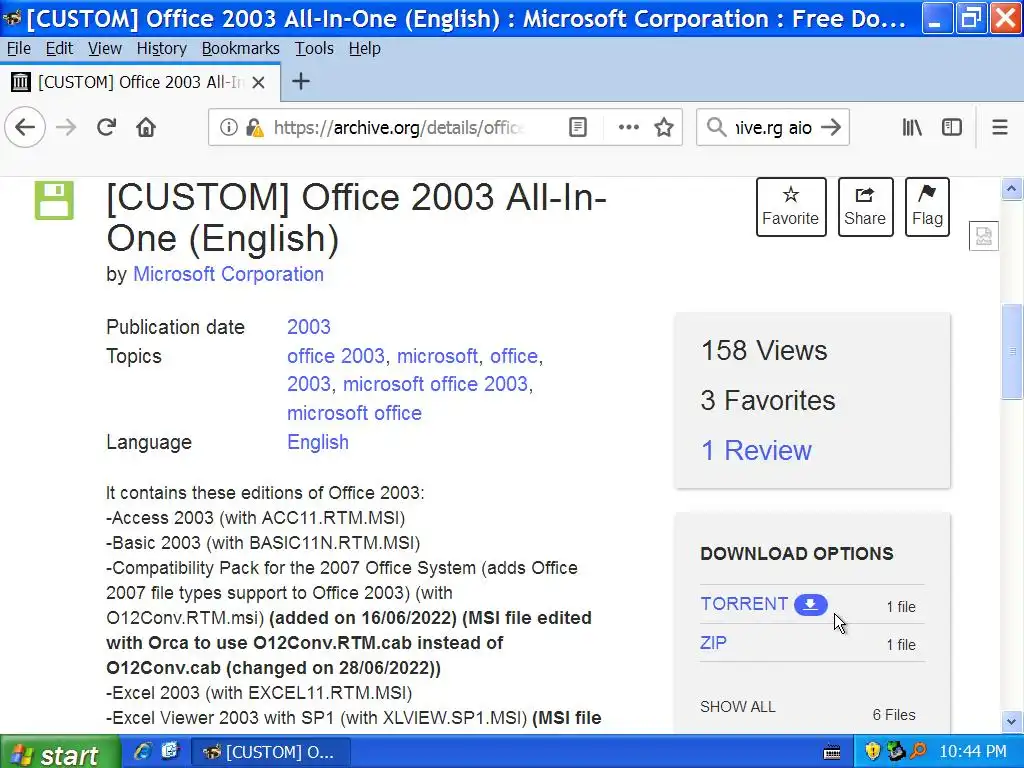Open the View menu
The width and height of the screenshot is (1024, 768).
tap(105, 48)
